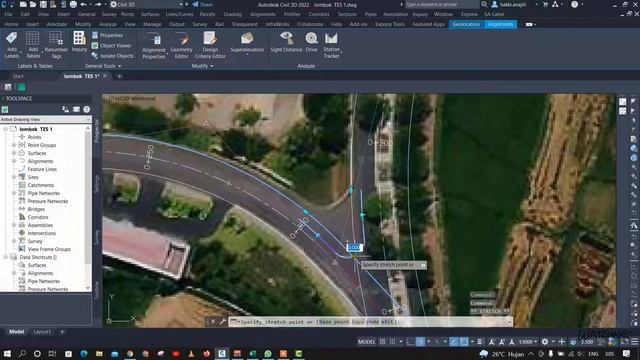
Task: Switch to the Analyze ribbon tab
Action: coord(108,24)
